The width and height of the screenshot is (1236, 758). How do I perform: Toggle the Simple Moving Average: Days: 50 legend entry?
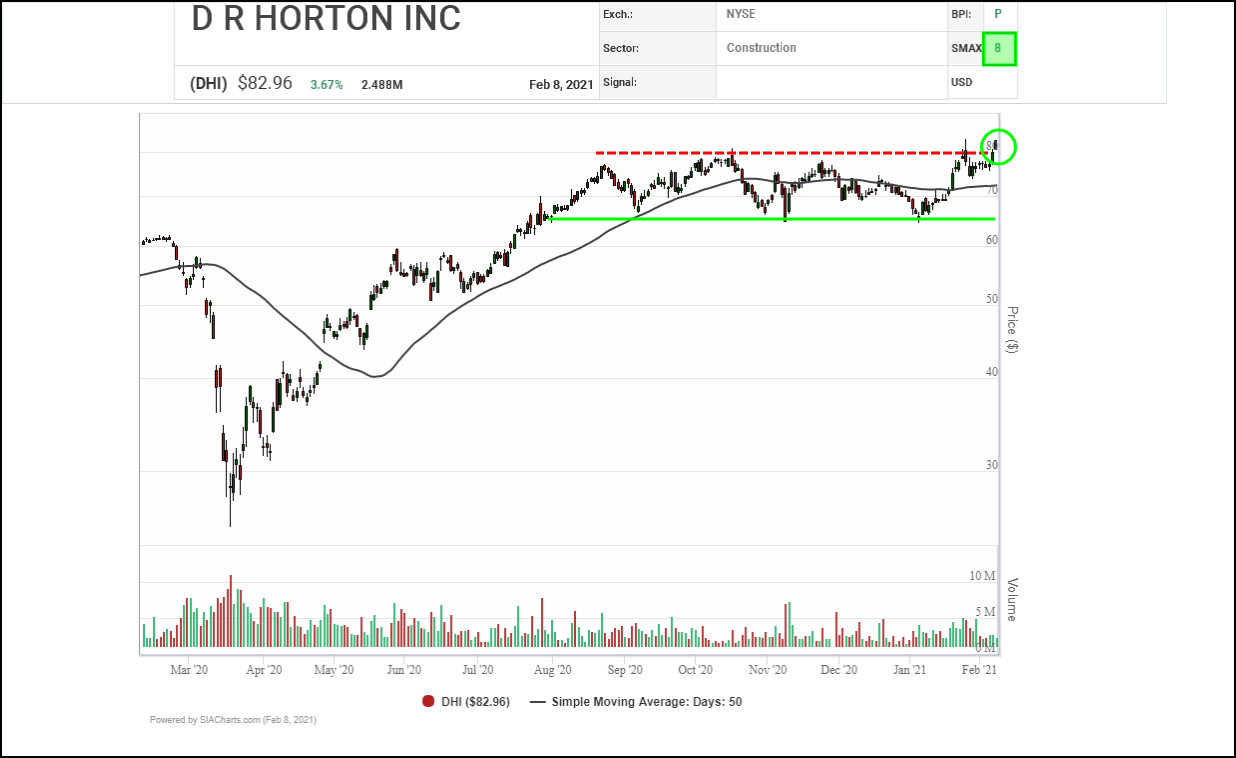(x=646, y=702)
